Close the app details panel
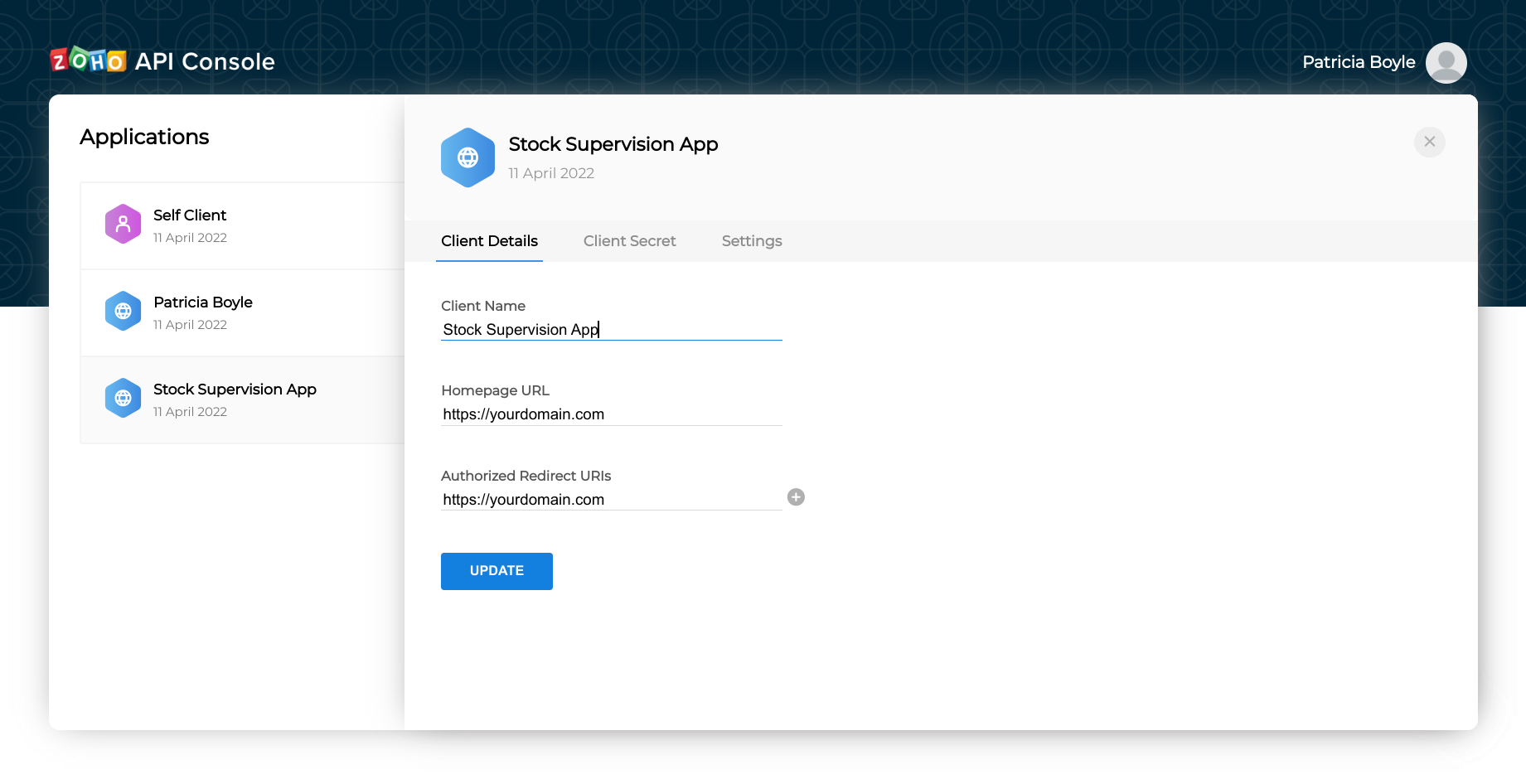Viewport: 1526px width, 784px height. [1429, 142]
